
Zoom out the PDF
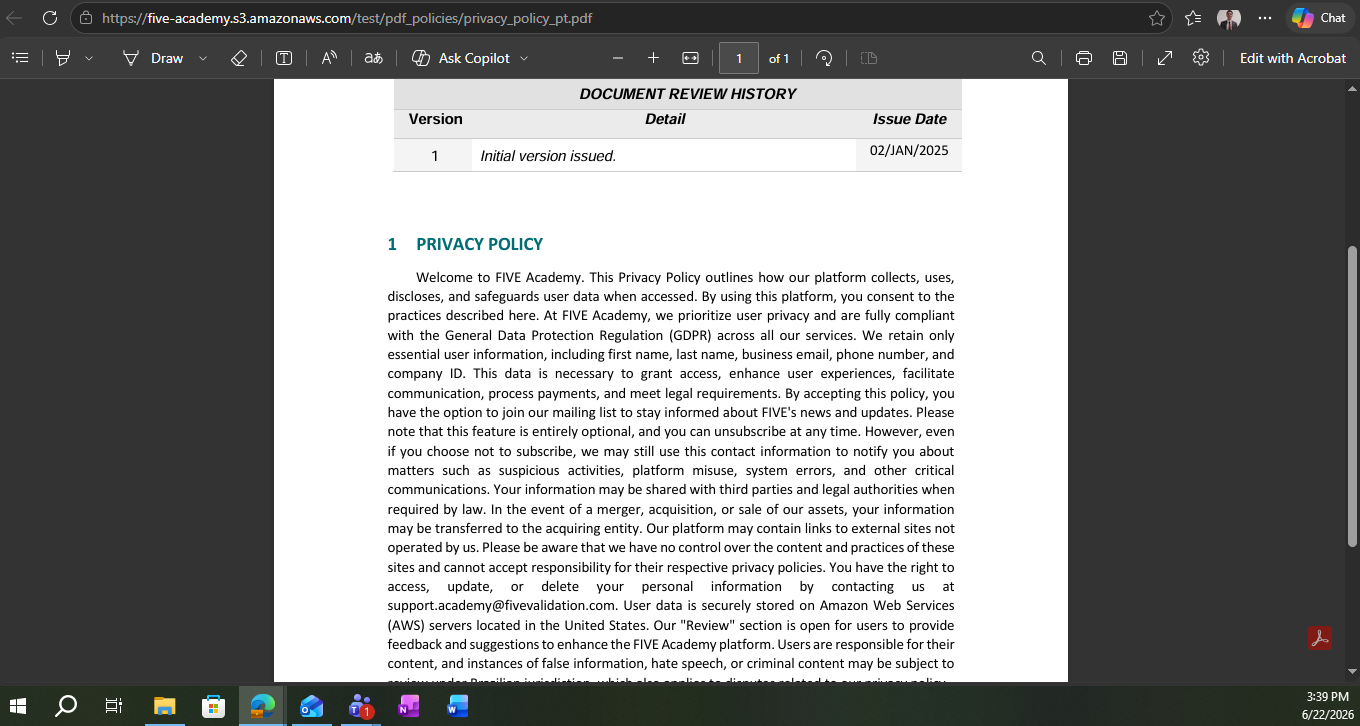pyautogui.click(x=618, y=58)
